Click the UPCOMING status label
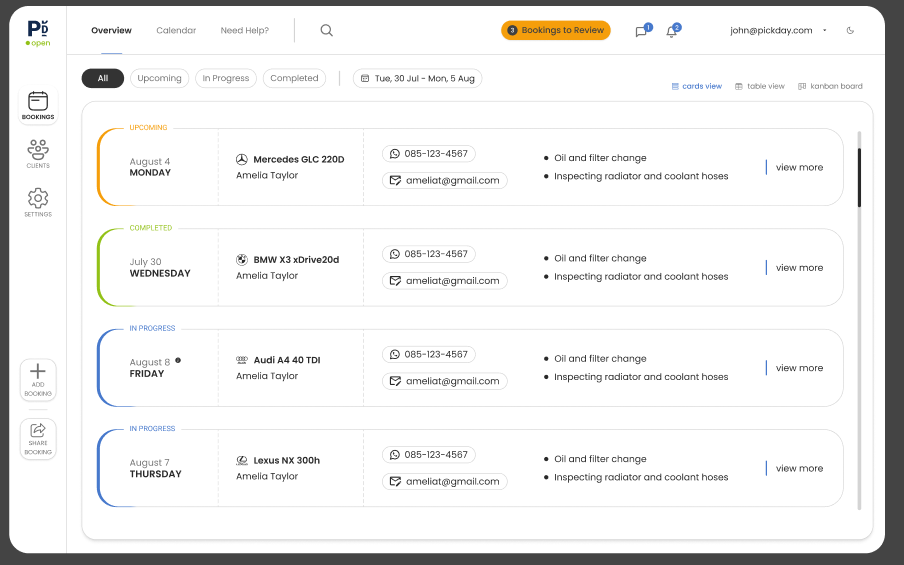Image resolution: width=904 pixels, height=565 pixels. pyautogui.click(x=148, y=127)
